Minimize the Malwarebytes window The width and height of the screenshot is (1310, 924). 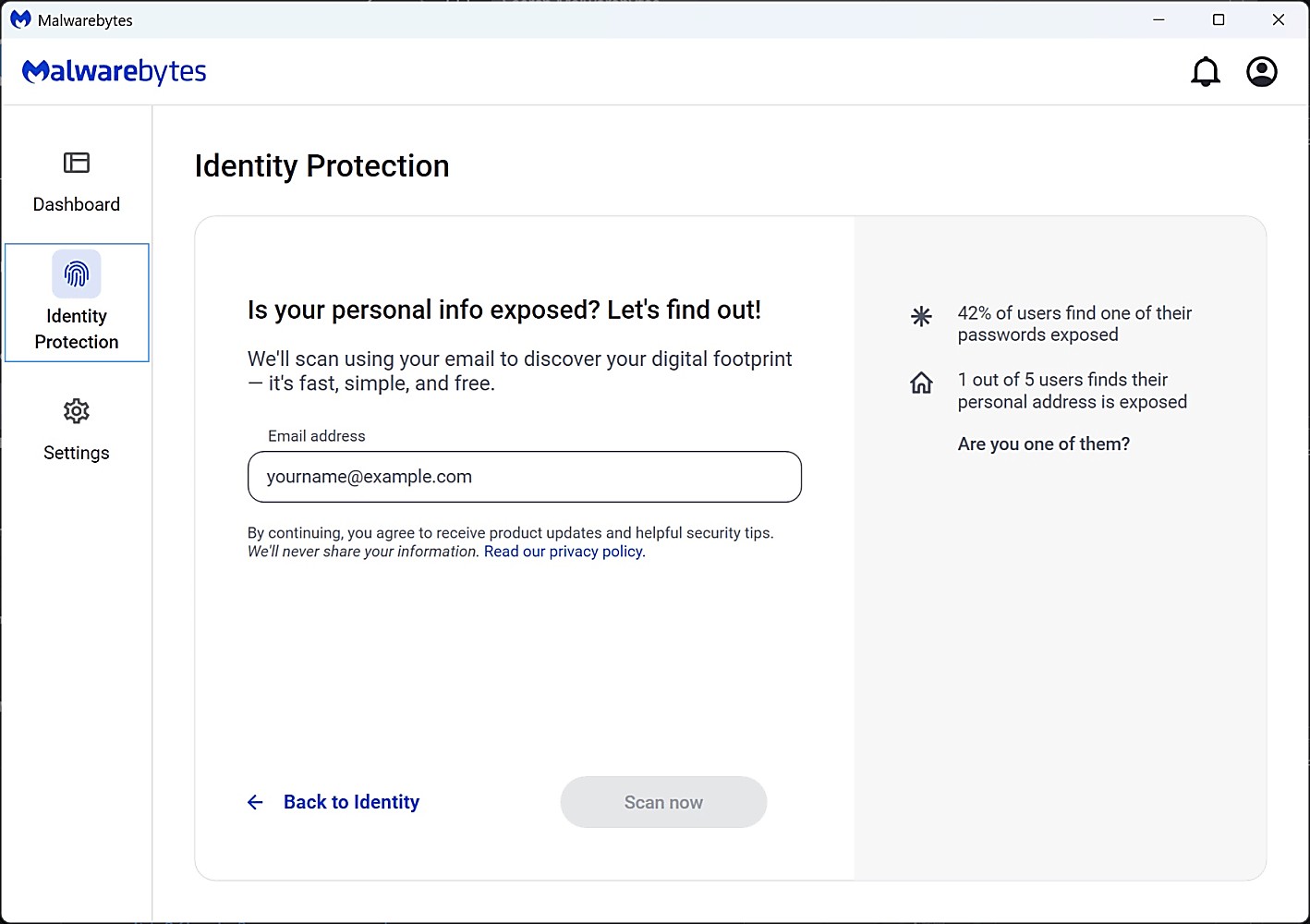(x=1158, y=19)
